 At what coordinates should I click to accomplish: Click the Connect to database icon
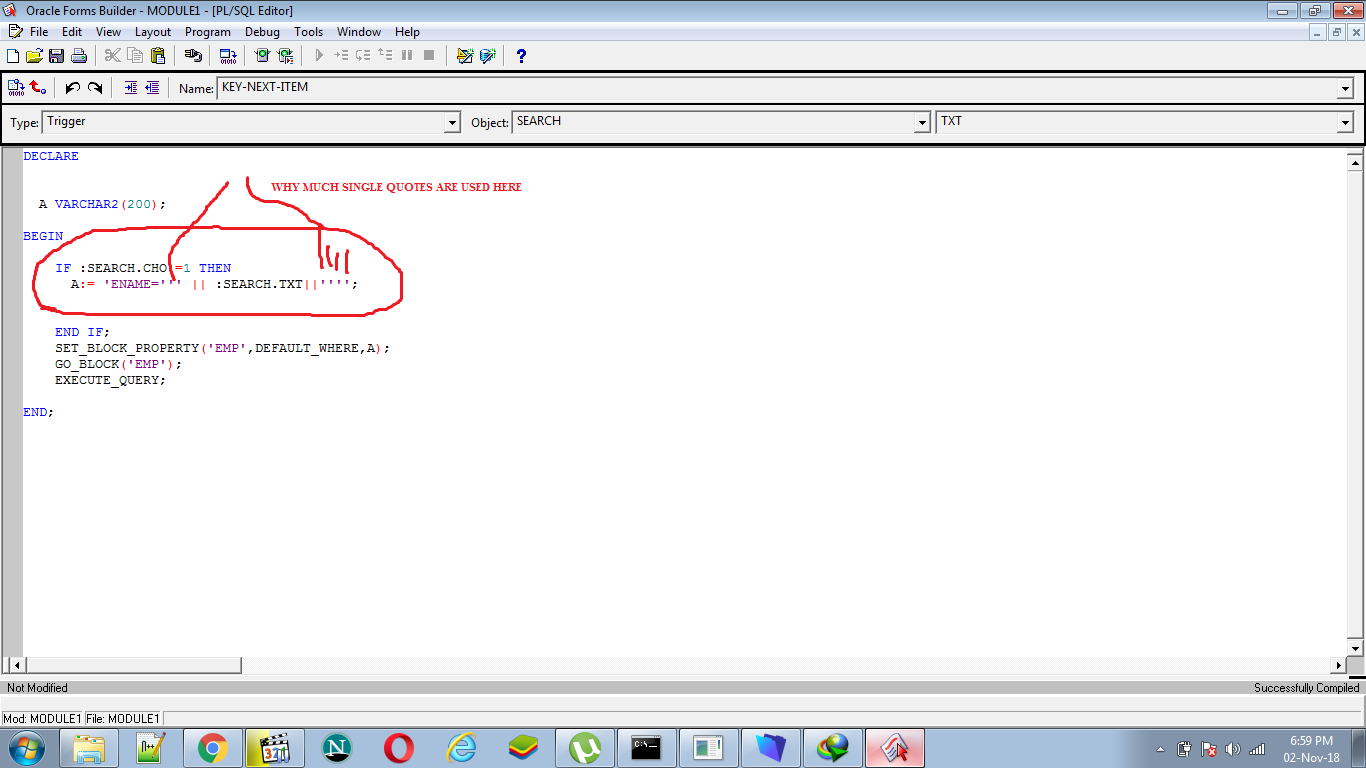click(x=192, y=56)
